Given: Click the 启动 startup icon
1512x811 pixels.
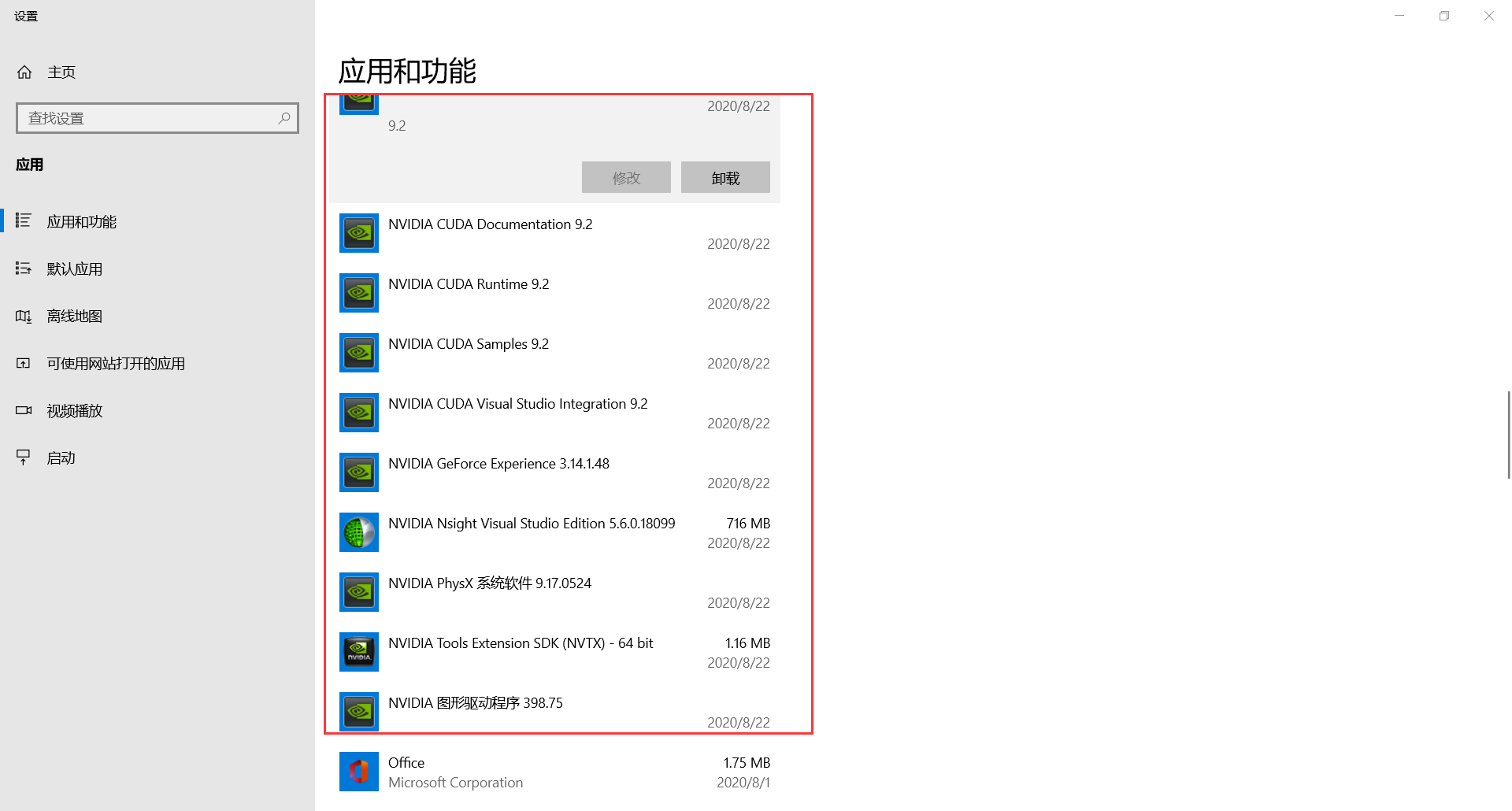Looking at the screenshot, I should pyautogui.click(x=24, y=457).
